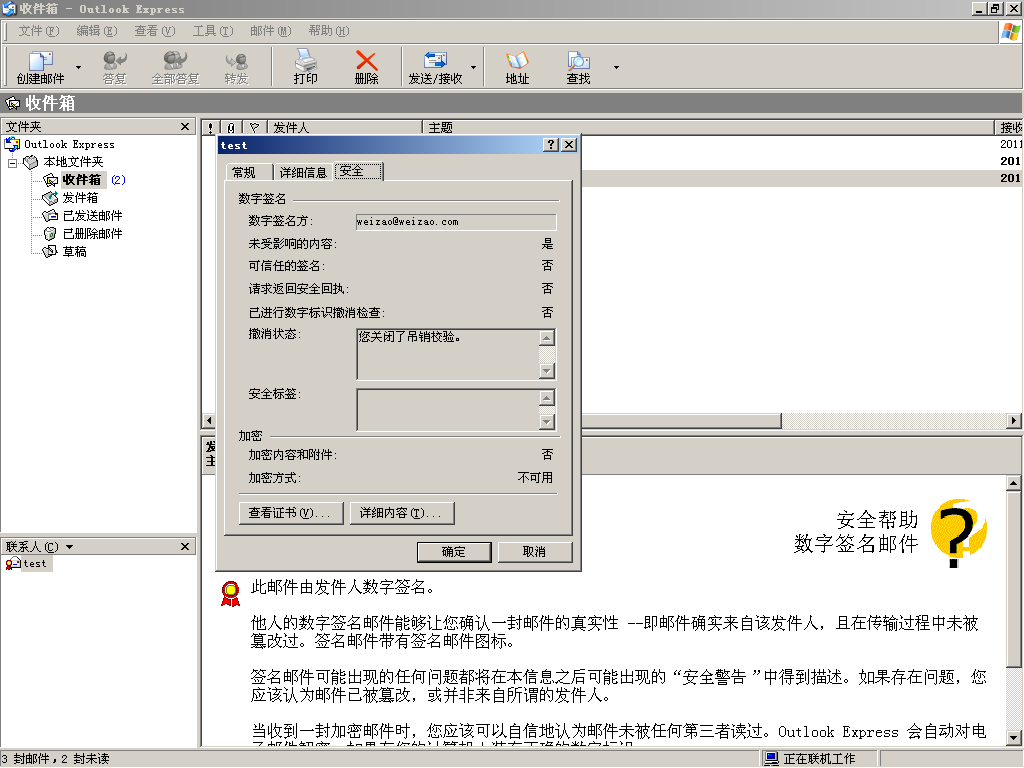Click down arrow of 撤消状态 text box scrollbar
Viewport: 1024px width, 768px height.
[x=547, y=371]
